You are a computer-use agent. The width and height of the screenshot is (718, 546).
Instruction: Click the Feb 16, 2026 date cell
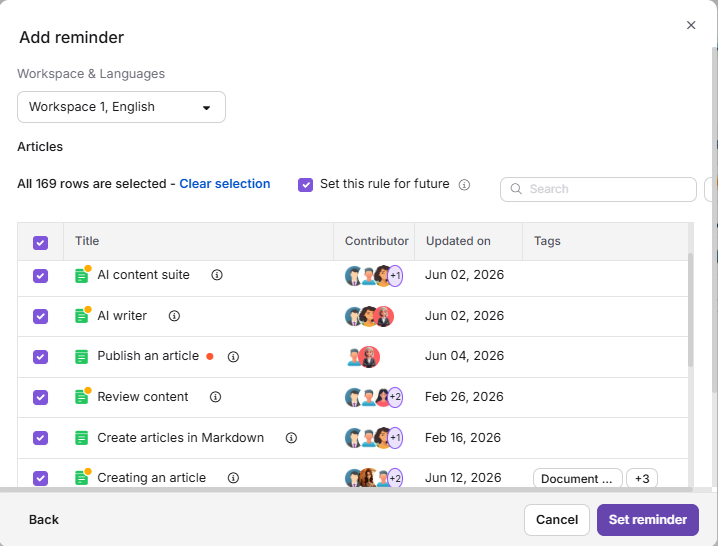tap(462, 437)
